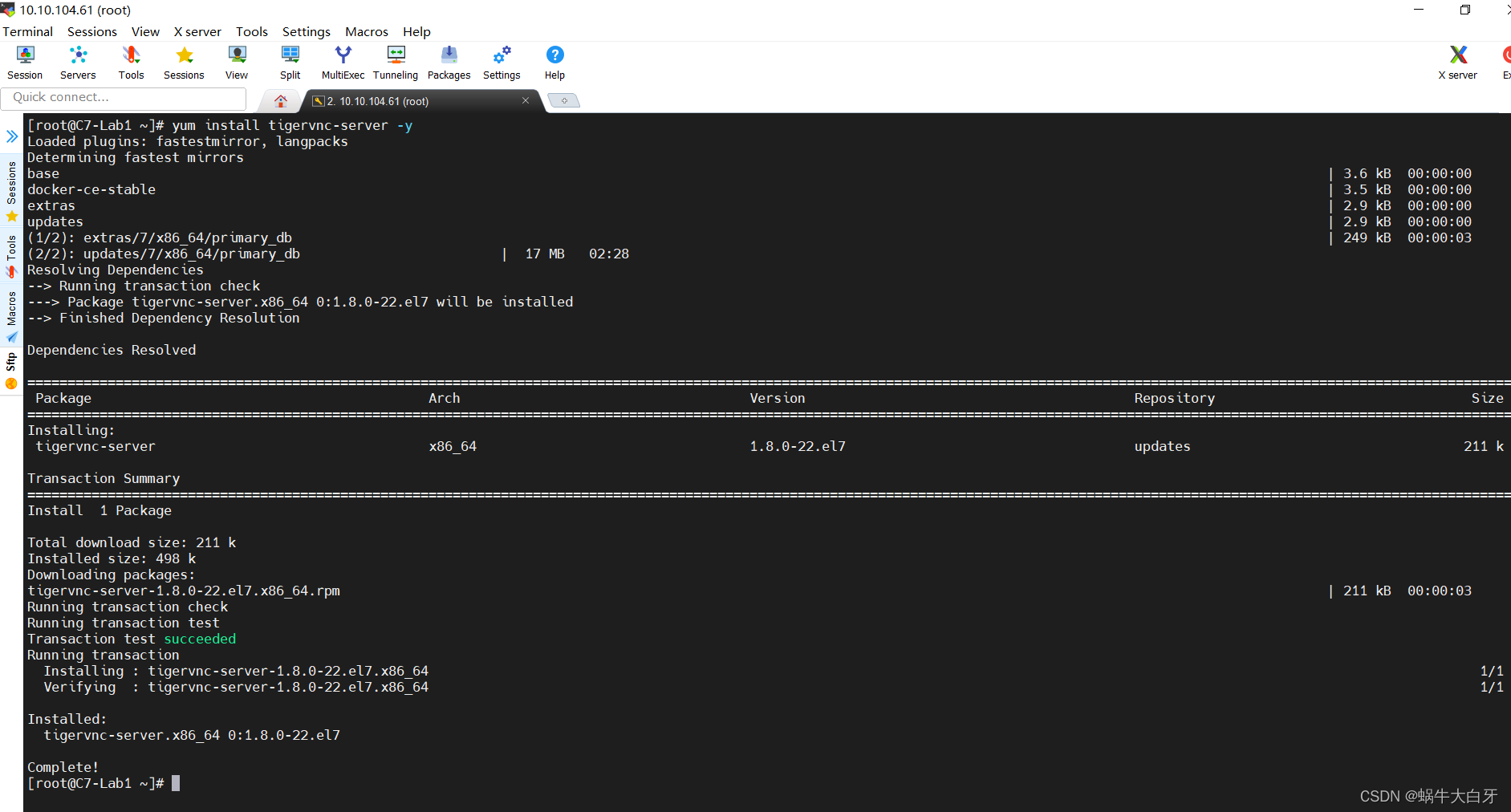Click '1.8.0-22.el7' in the Version column
This screenshot has width=1511, height=812.
click(798, 446)
